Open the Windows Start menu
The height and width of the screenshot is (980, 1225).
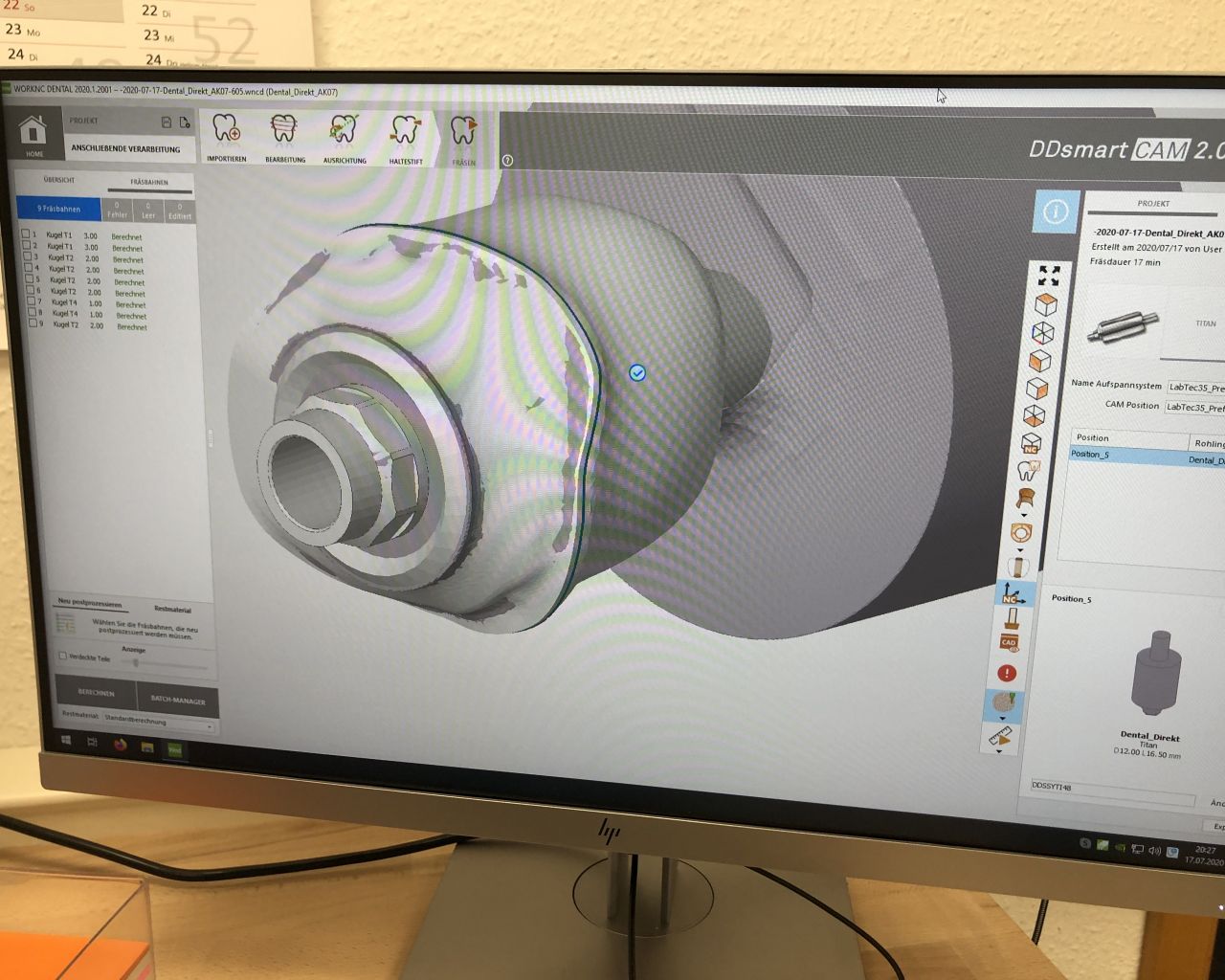pos(66,740)
